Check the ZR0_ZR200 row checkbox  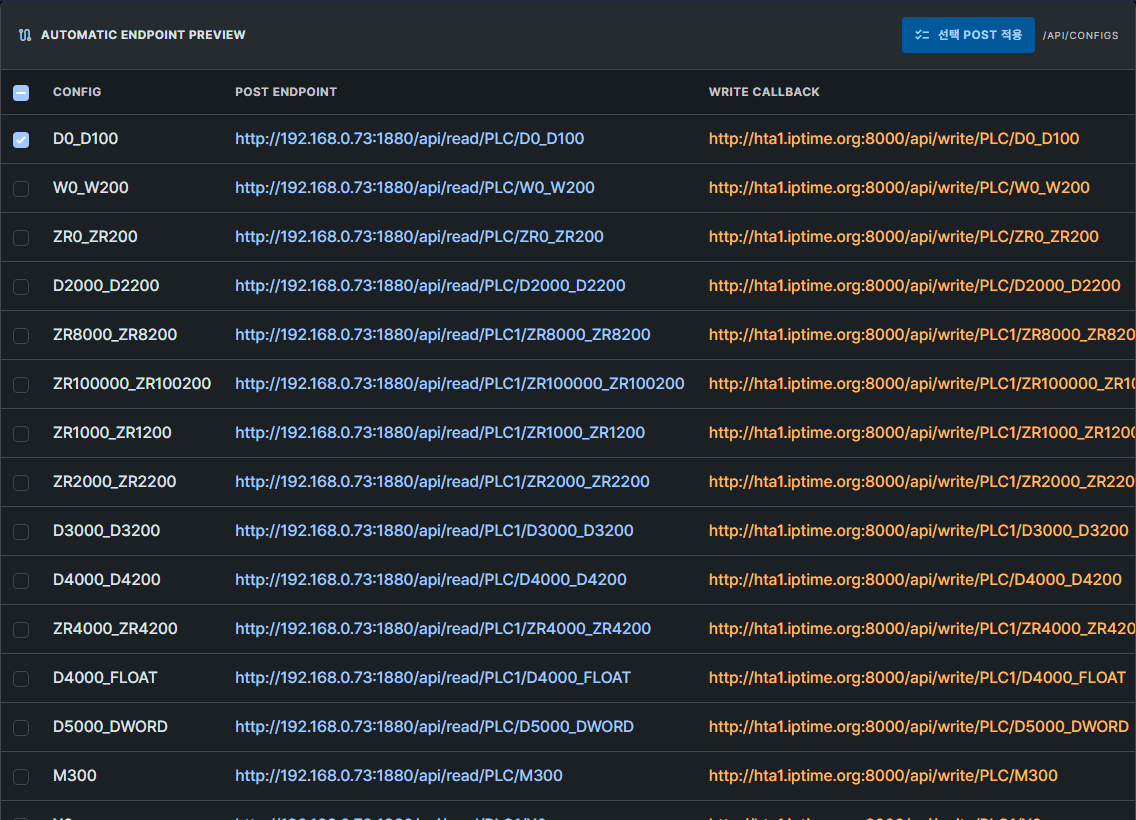tap(21, 238)
